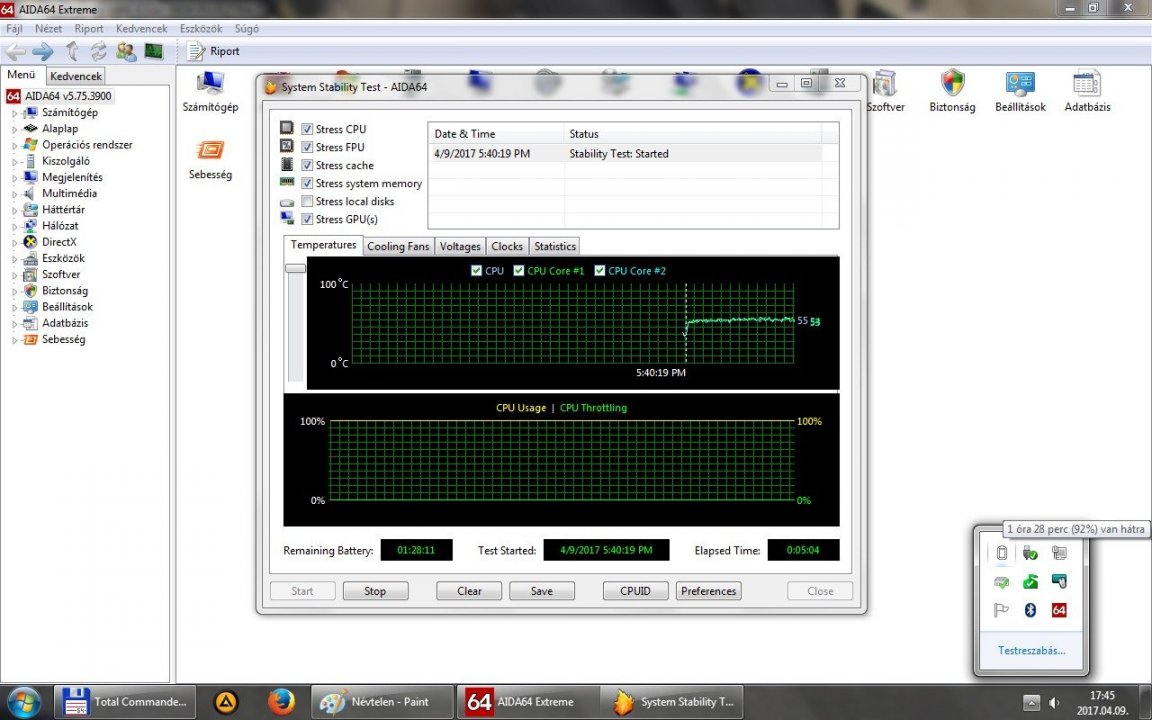Toggle the CPU graph checkbox
The width and height of the screenshot is (1152, 720).
click(476, 270)
